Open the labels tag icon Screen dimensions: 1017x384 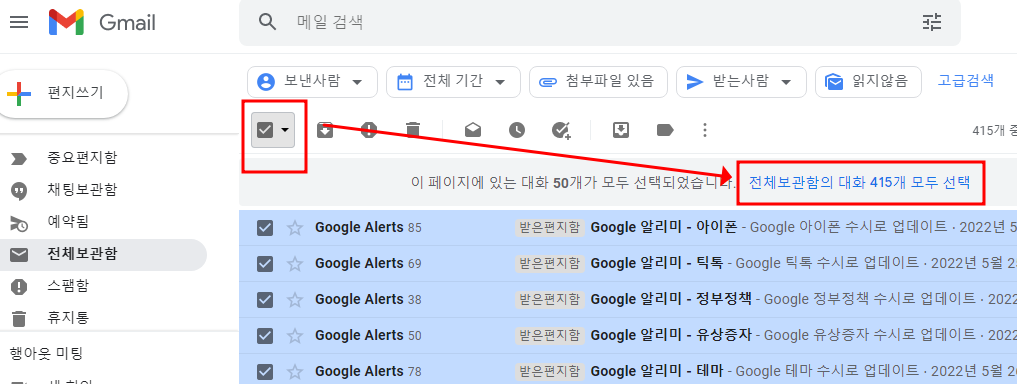tap(665, 130)
